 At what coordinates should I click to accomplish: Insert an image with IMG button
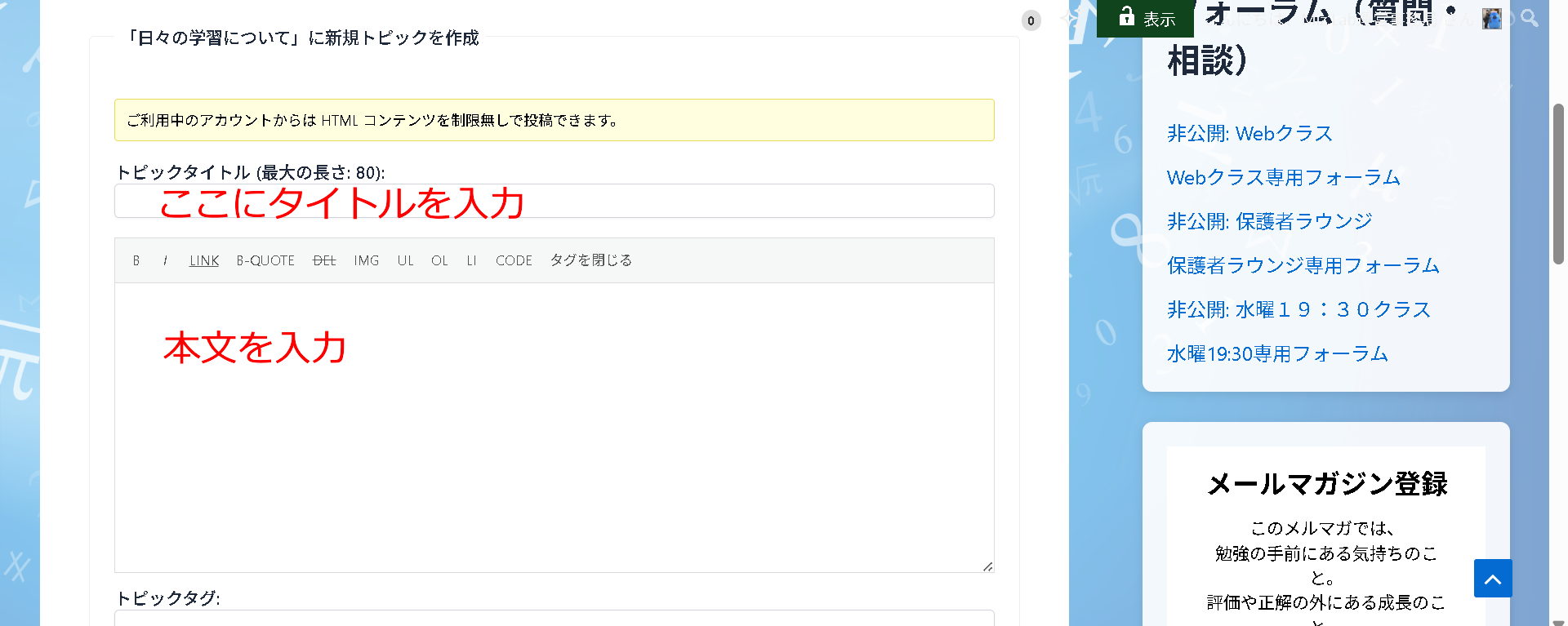pyautogui.click(x=367, y=260)
